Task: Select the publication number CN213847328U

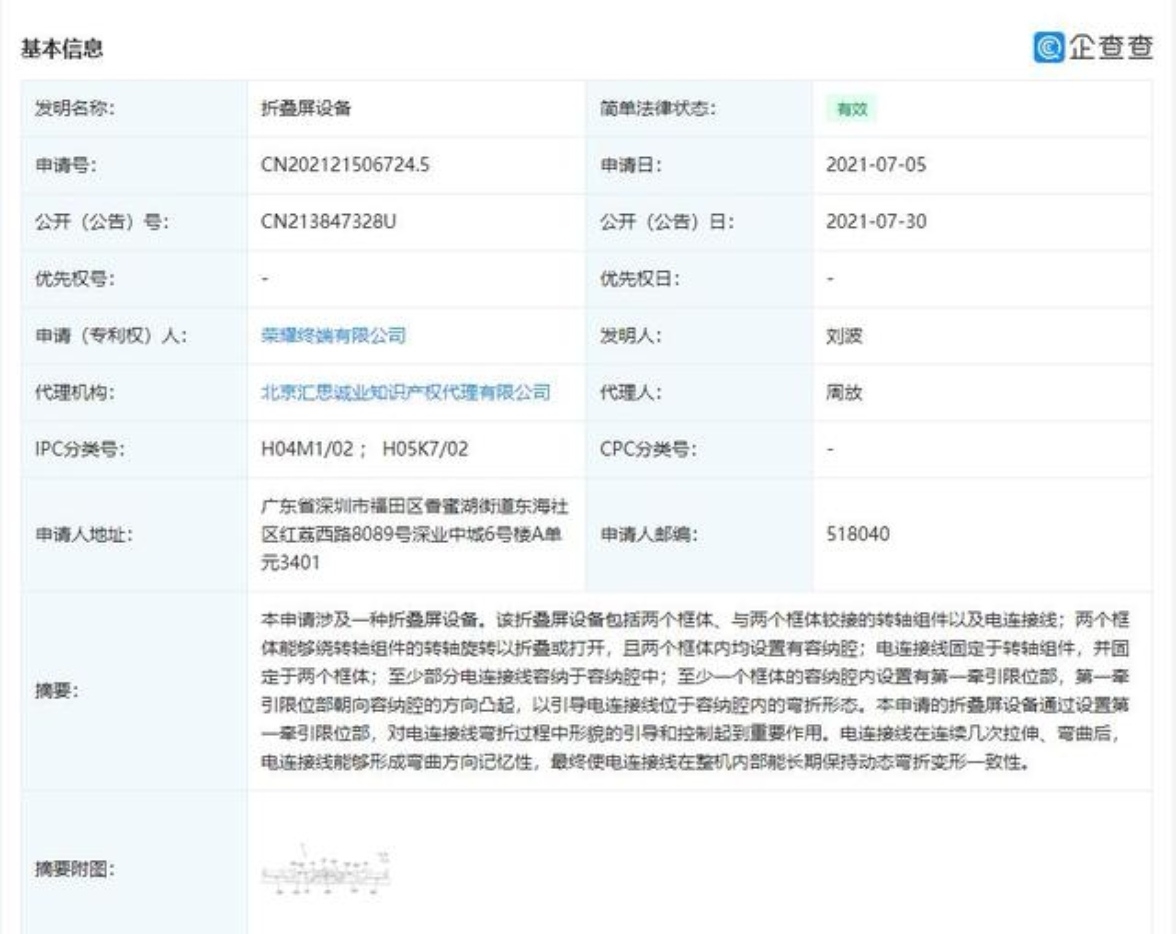Action: (328, 222)
